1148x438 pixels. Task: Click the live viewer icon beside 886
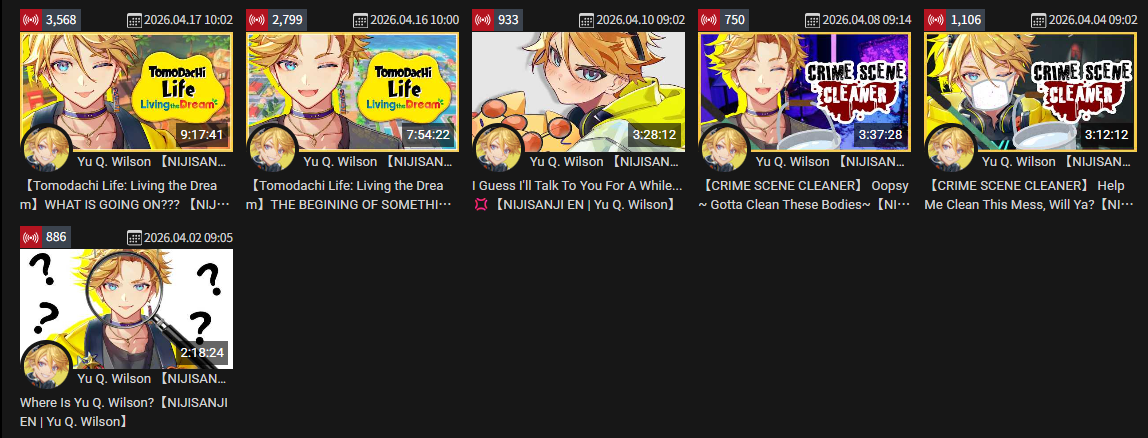pyautogui.click(x=30, y=237)
